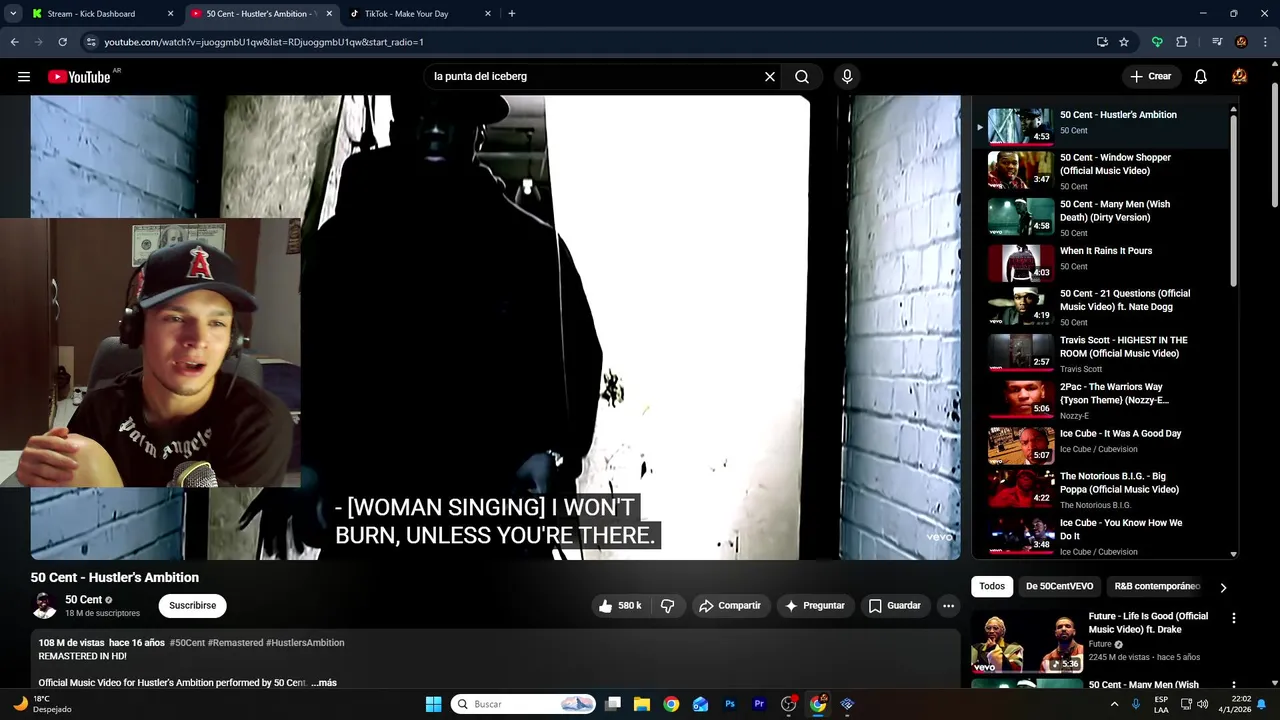The height and width of the screenshot is (720, 1280).
Task: Play 21 Questions ft. Nate Dogg
Action: point(1100,307)
